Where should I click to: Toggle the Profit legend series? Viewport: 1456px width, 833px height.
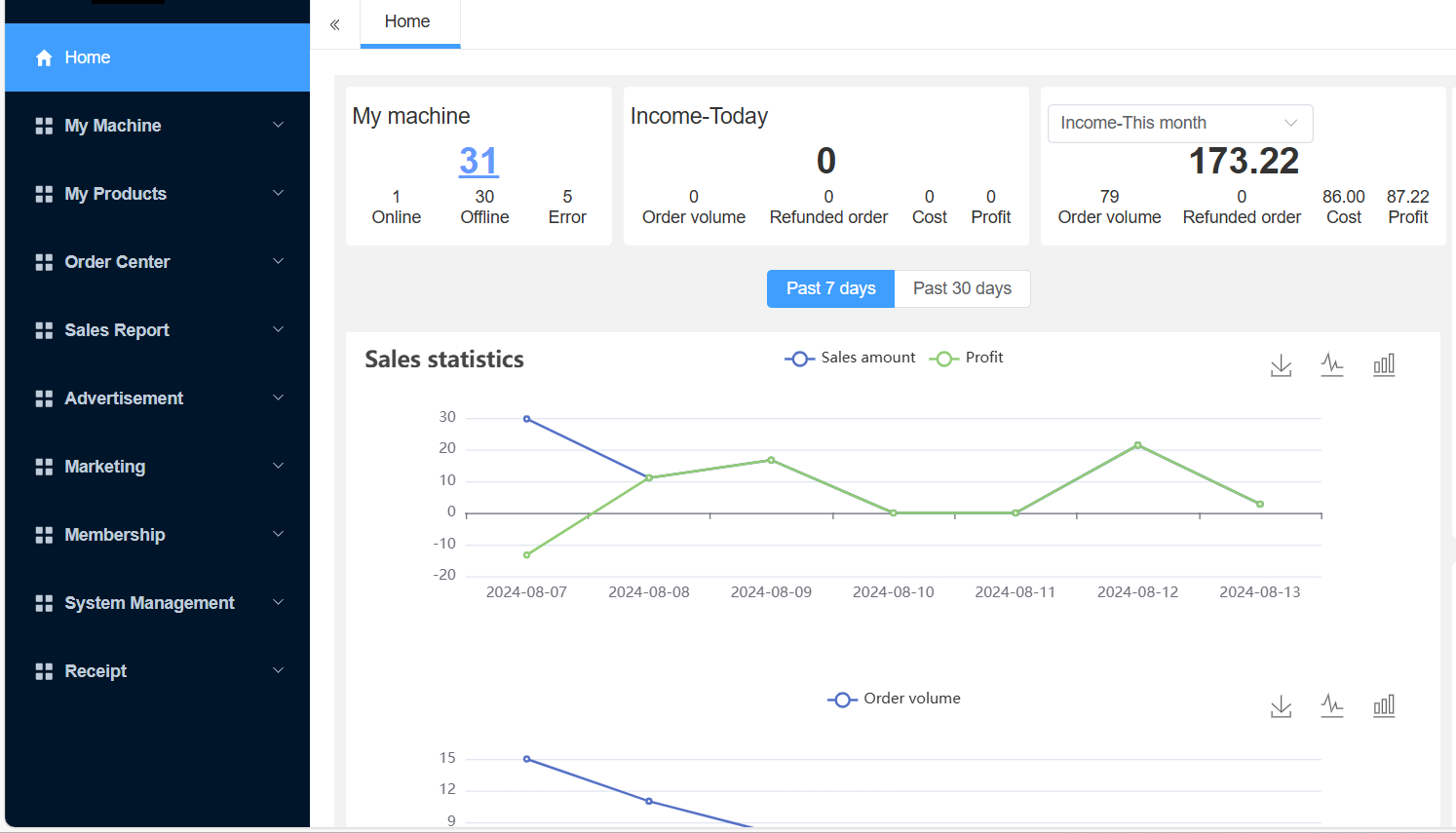point(966,358)
